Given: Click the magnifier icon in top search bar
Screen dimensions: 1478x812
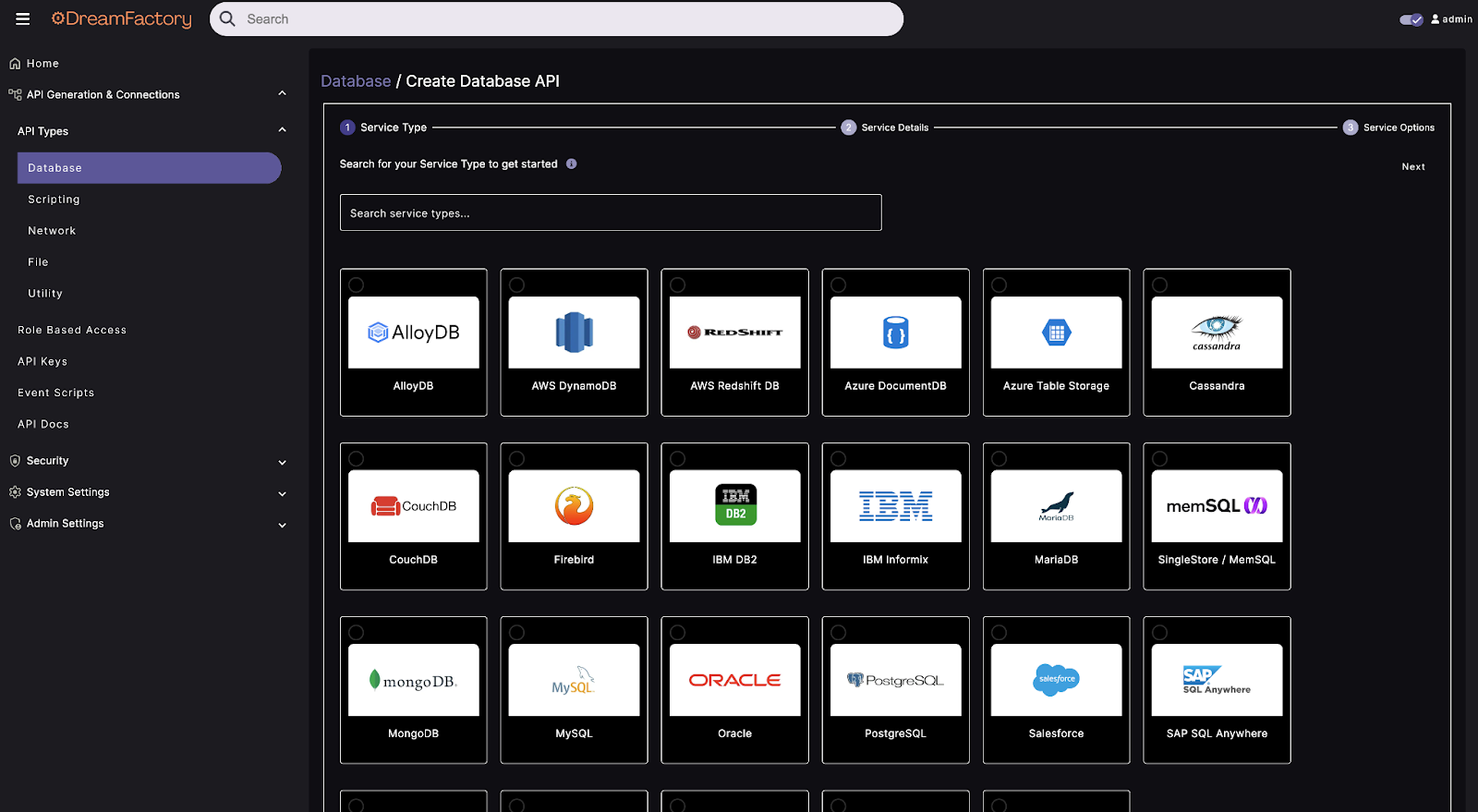Looking at the screenshot, I should [x=227, y=18].
